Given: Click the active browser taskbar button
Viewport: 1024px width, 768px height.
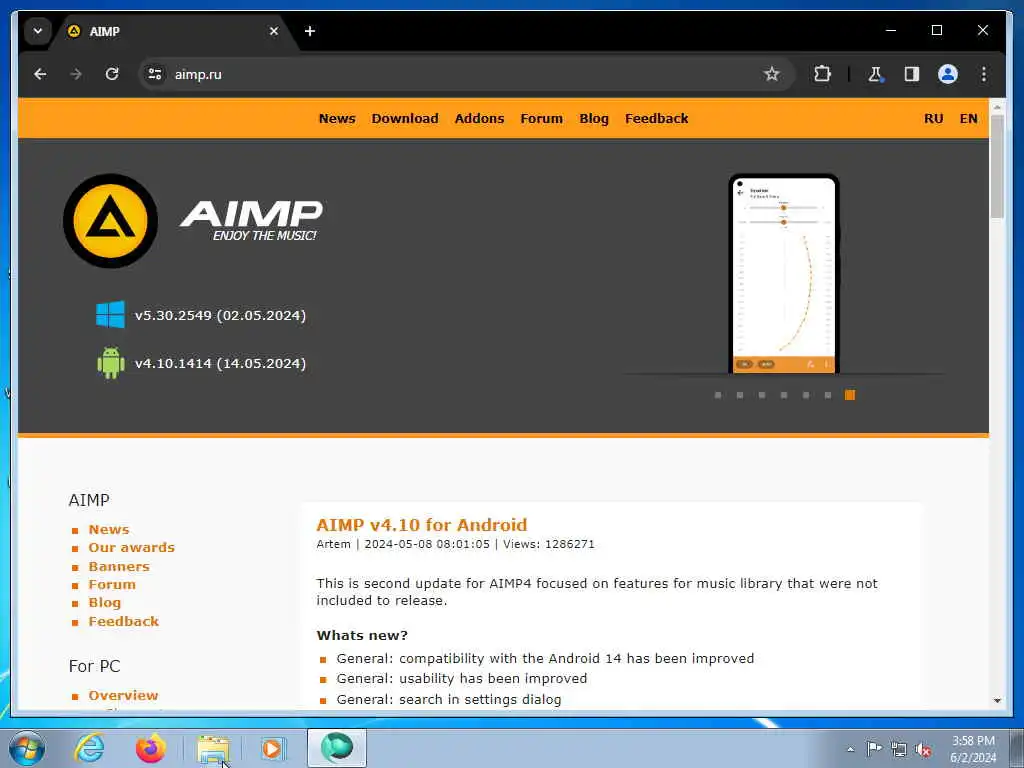Looking at the screenshot, I should pyautogui.click(x=337, y=748).
